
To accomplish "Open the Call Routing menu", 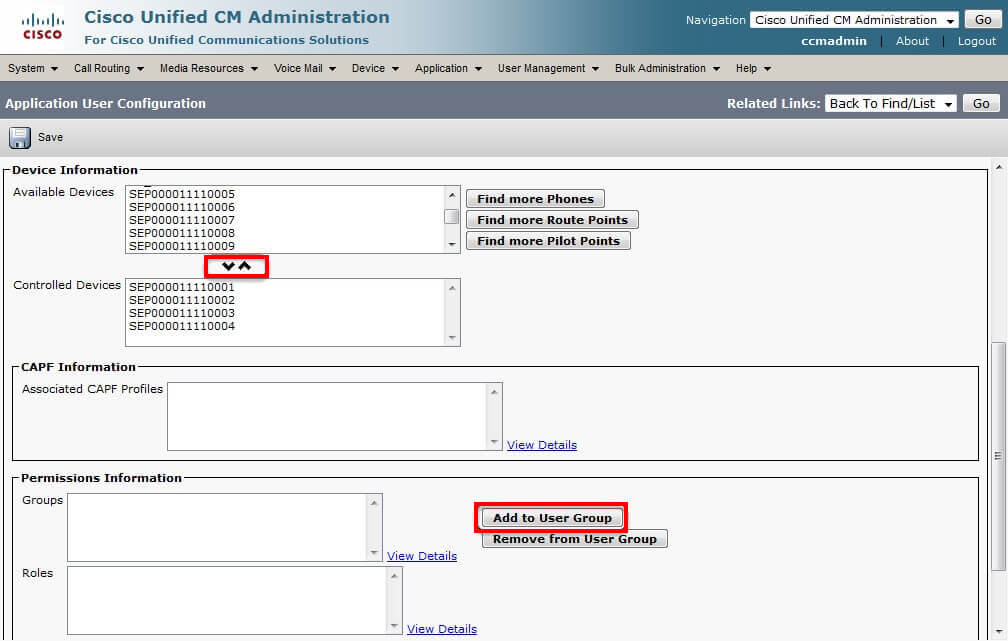I will (109, 68).
